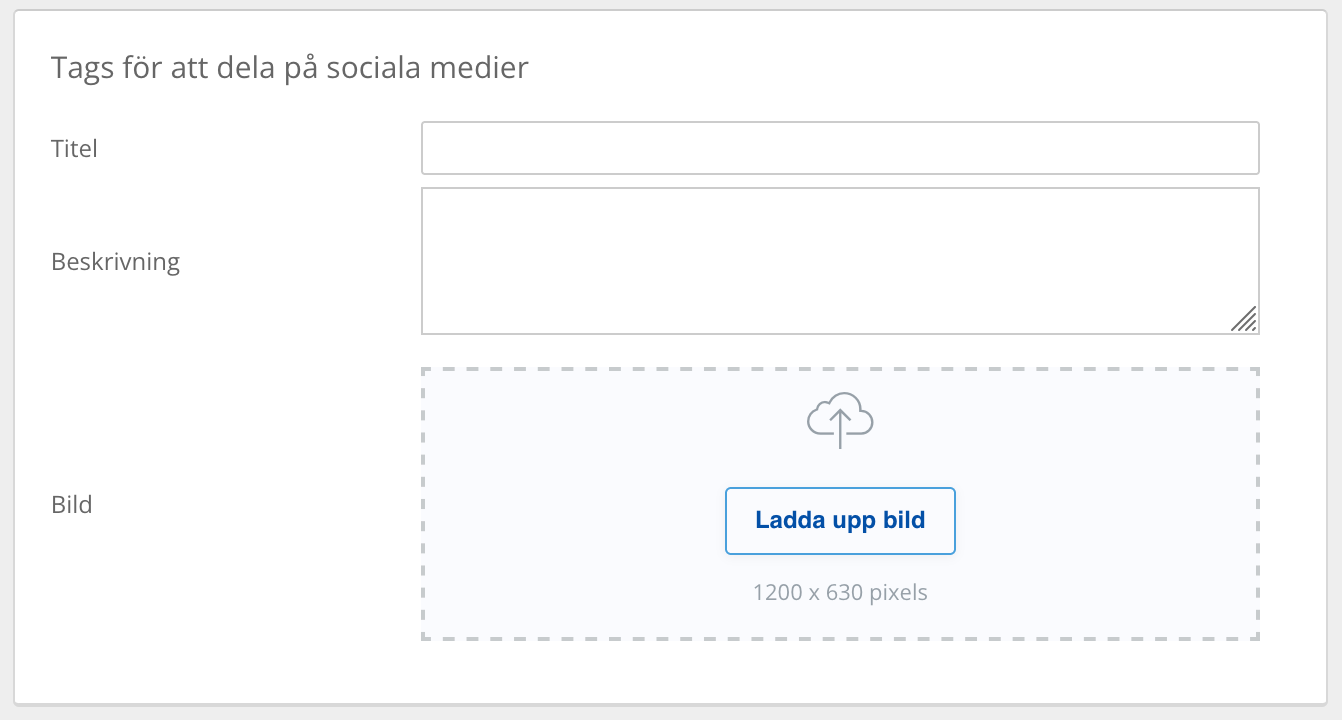Screen dimensions: 1342x720
Task: Click the Titel field label
Action: pos(74,149)
